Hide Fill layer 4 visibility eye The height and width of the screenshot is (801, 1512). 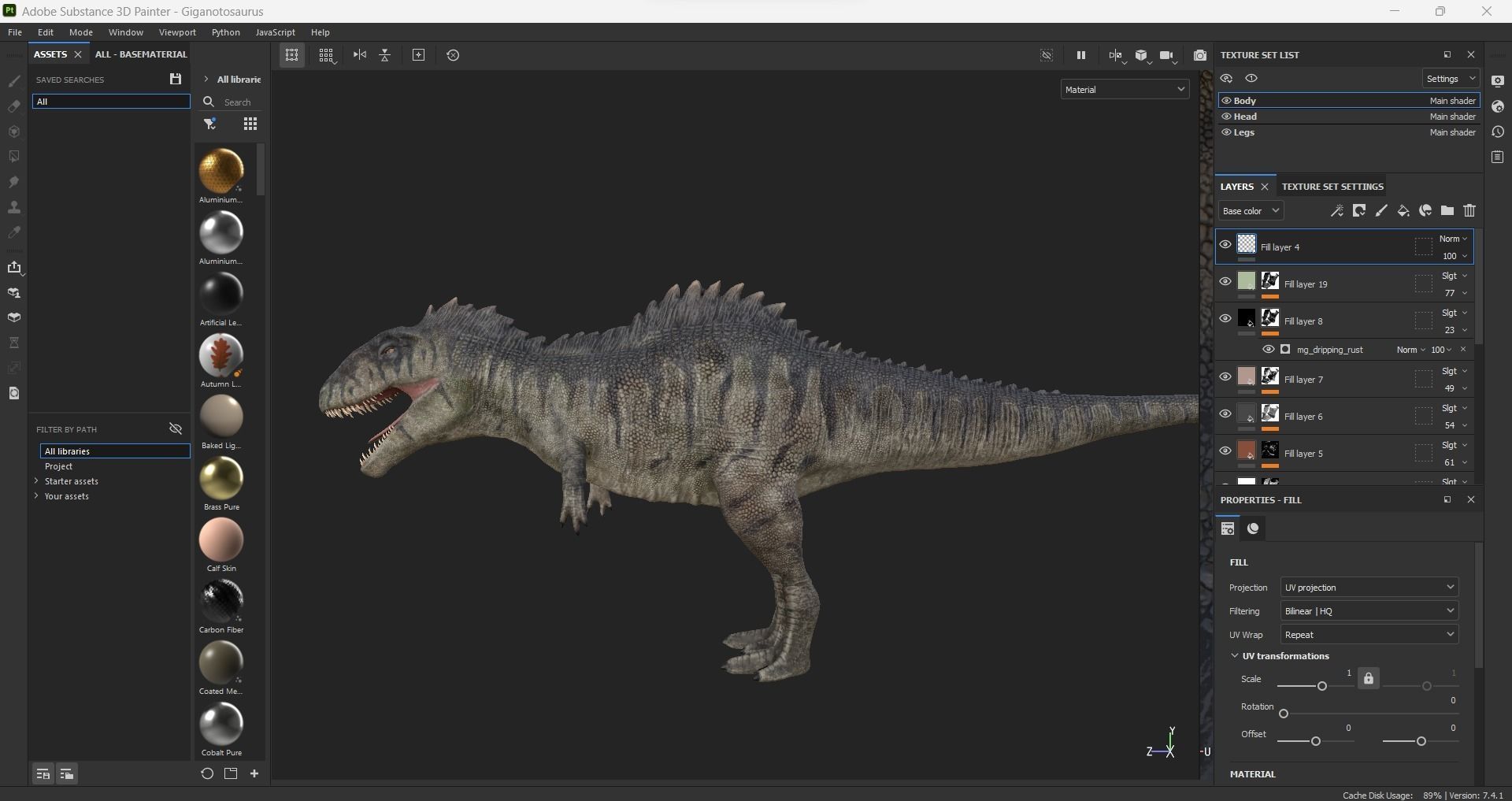pyautogui.click(x=1225, y=245)
